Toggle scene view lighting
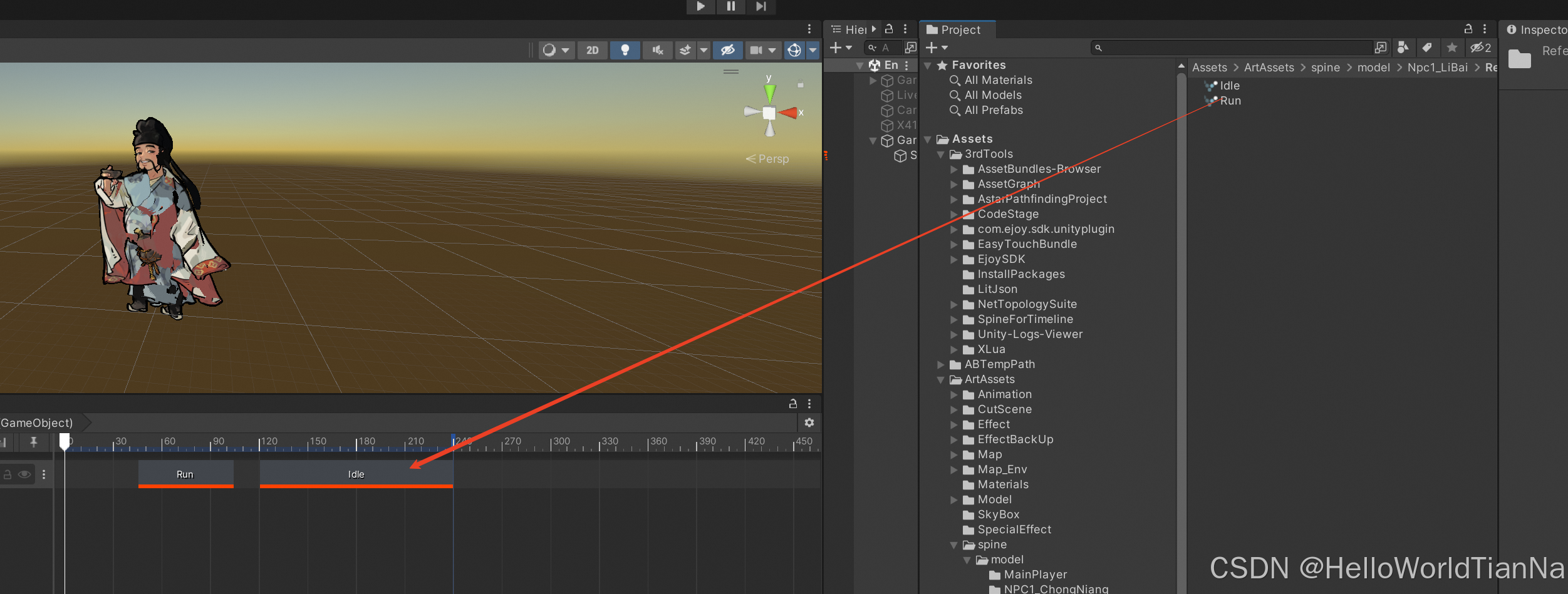Screen dimensions: 1568x594 click(625, 50)
